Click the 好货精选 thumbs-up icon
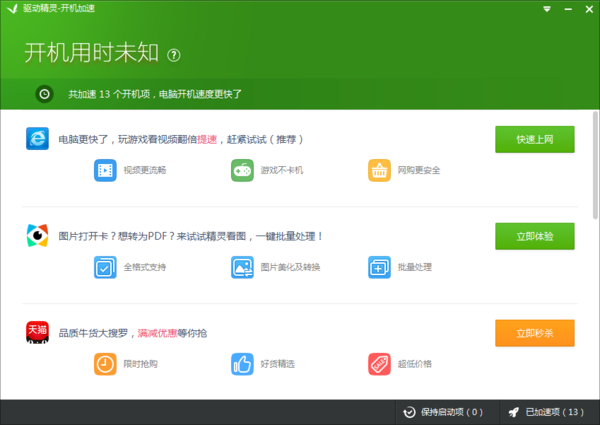 242,363
